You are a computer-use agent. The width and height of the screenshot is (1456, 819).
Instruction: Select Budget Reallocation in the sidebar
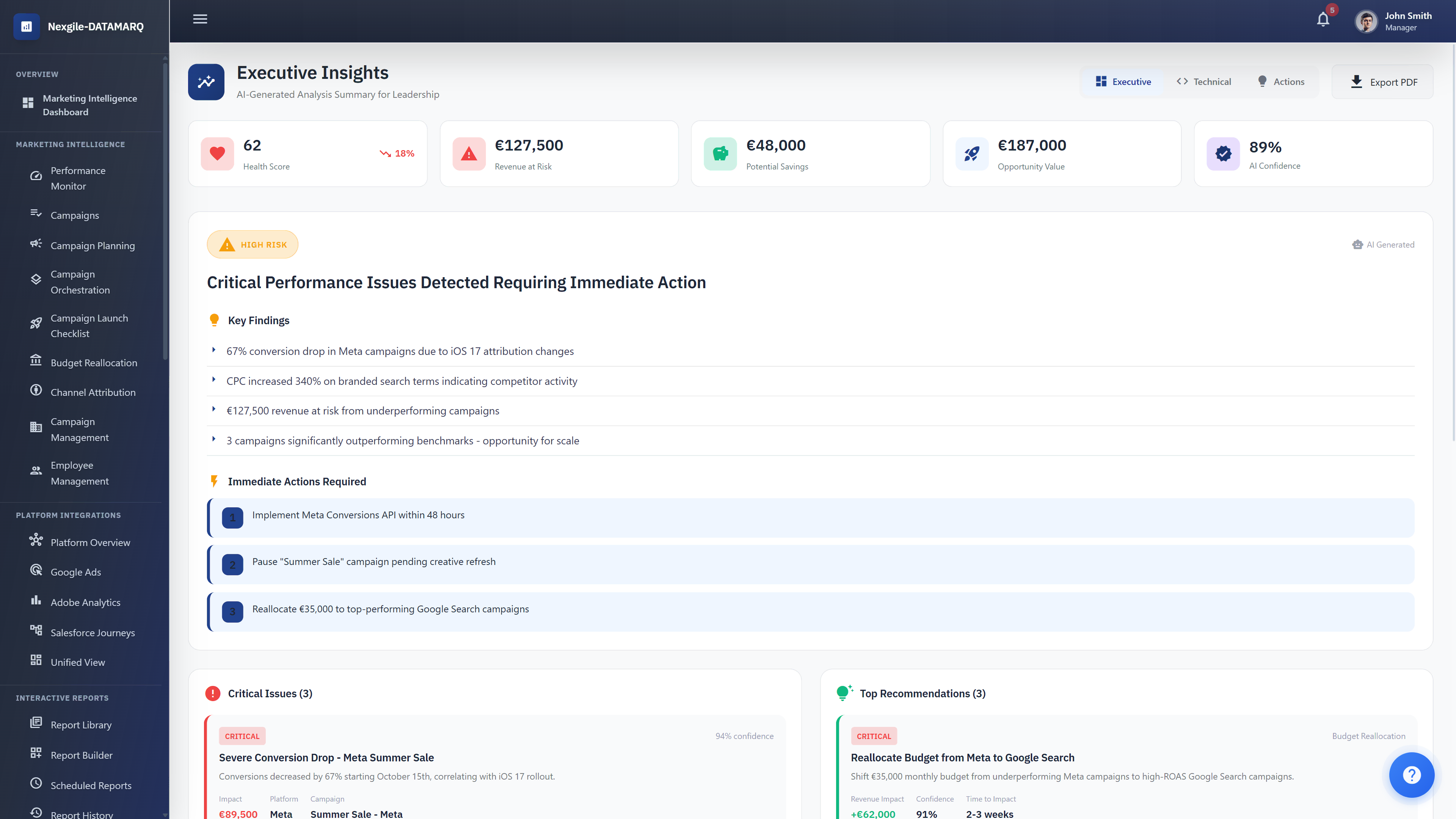93,362
